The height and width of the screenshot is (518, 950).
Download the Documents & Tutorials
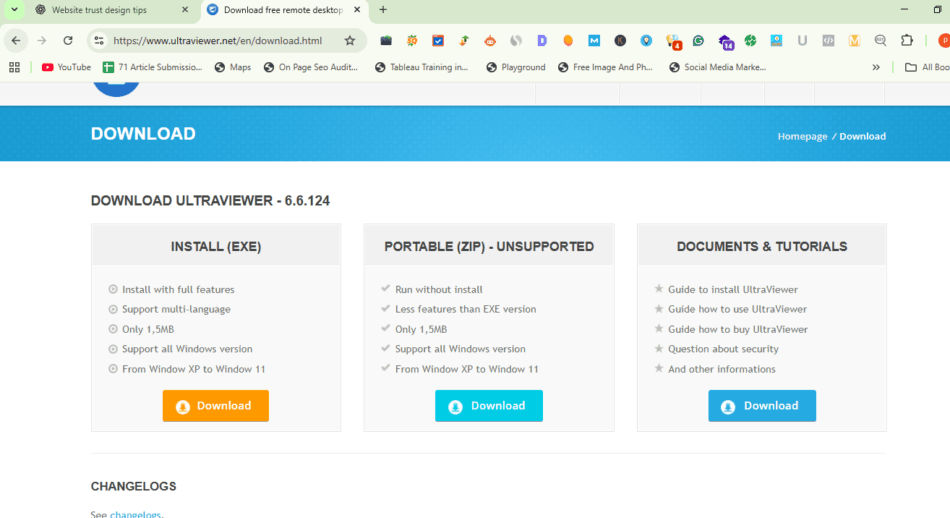[x=762, y=406]
